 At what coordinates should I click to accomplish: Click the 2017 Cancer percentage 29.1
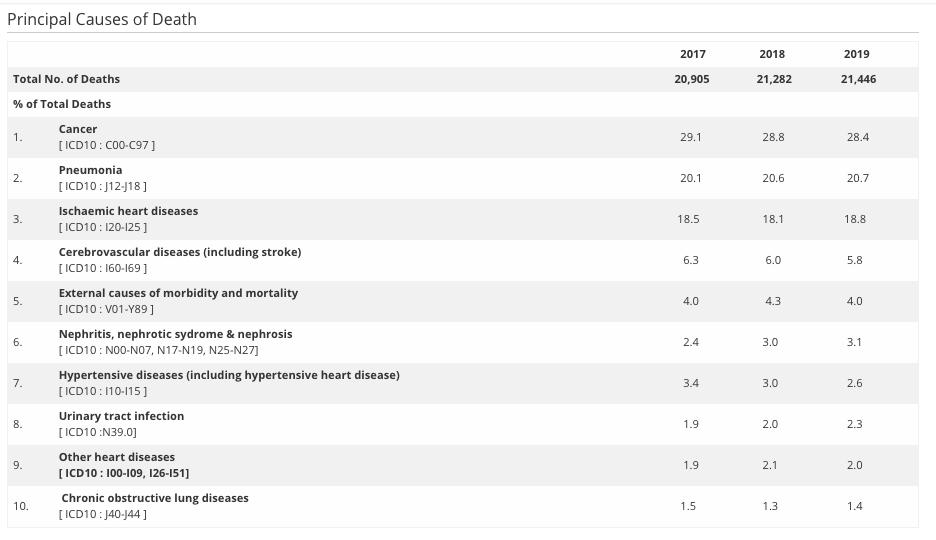point(691,137)
